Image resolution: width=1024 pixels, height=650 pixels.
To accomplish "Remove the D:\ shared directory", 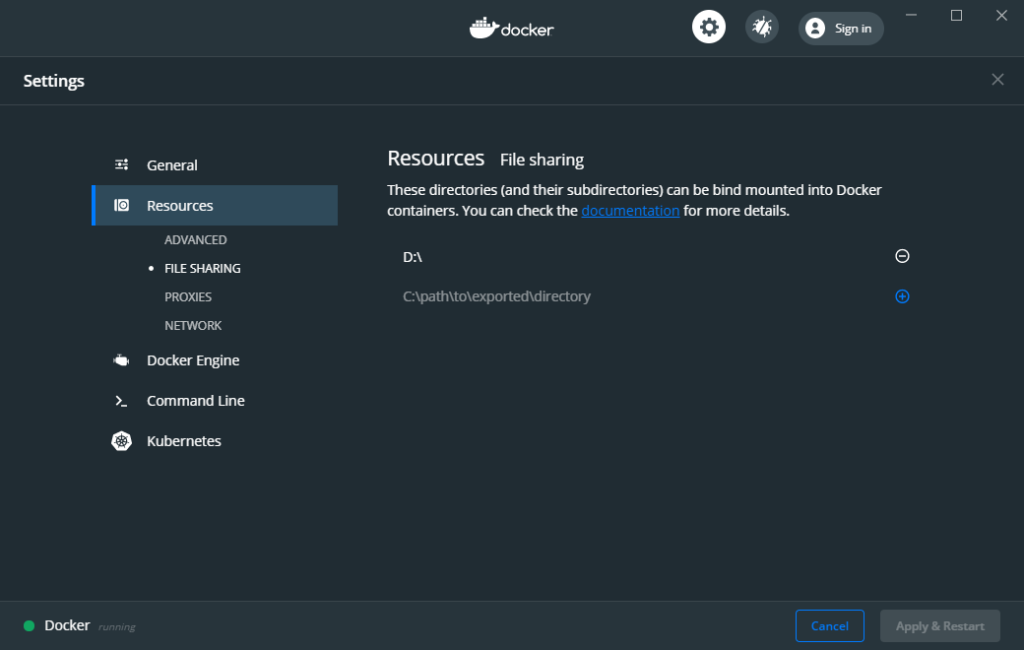I will [x=902, y=256].
